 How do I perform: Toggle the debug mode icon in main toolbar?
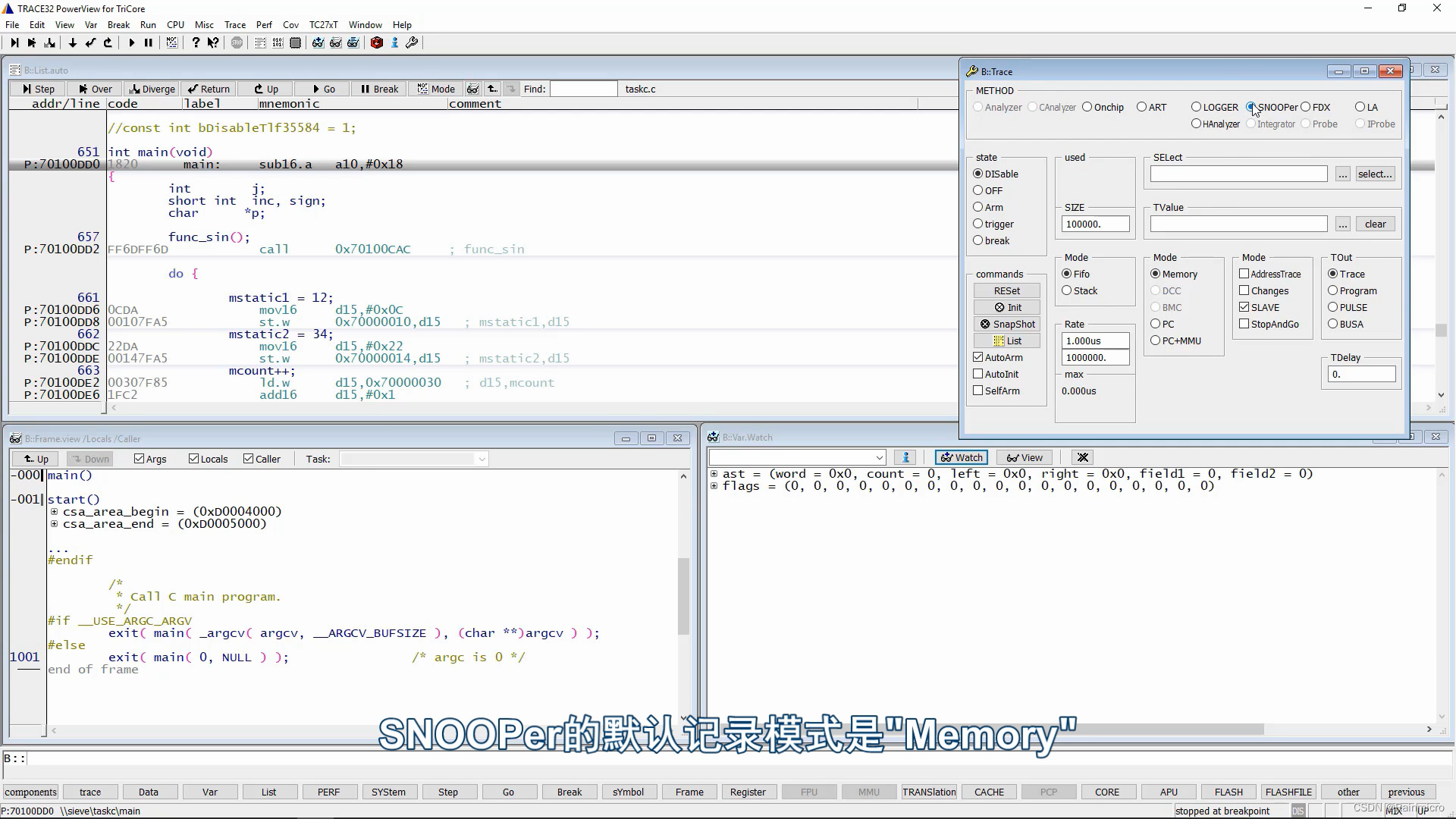[172, 43]
